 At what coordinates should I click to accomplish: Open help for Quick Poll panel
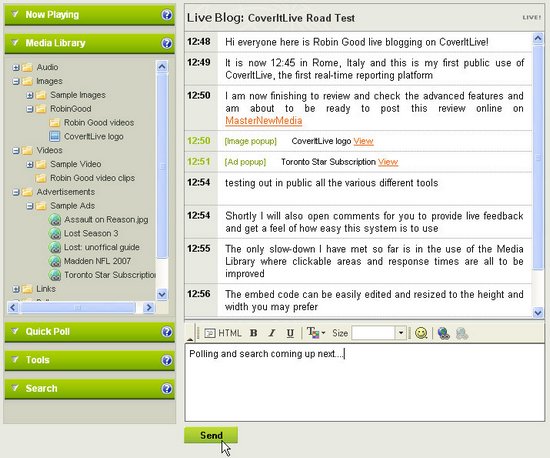coord(167,332)
